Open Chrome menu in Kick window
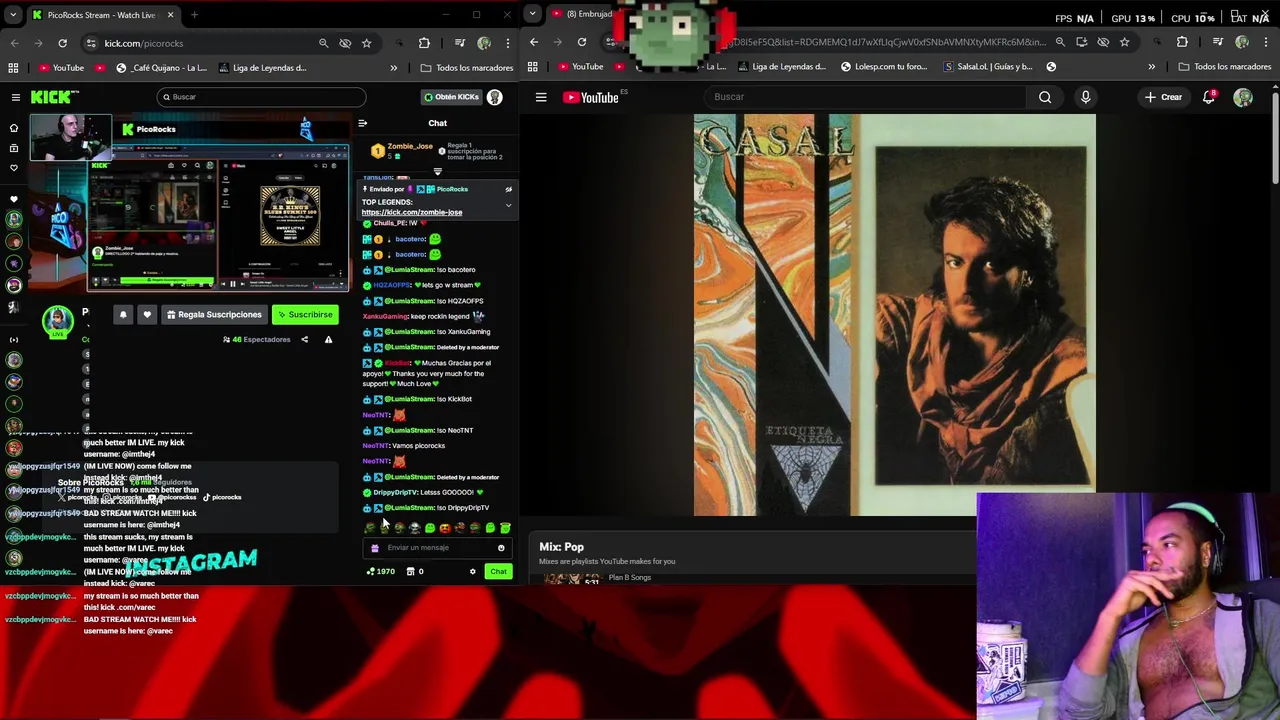Image resolution: width=1280 pixels, height=720 pixels. 508,43
